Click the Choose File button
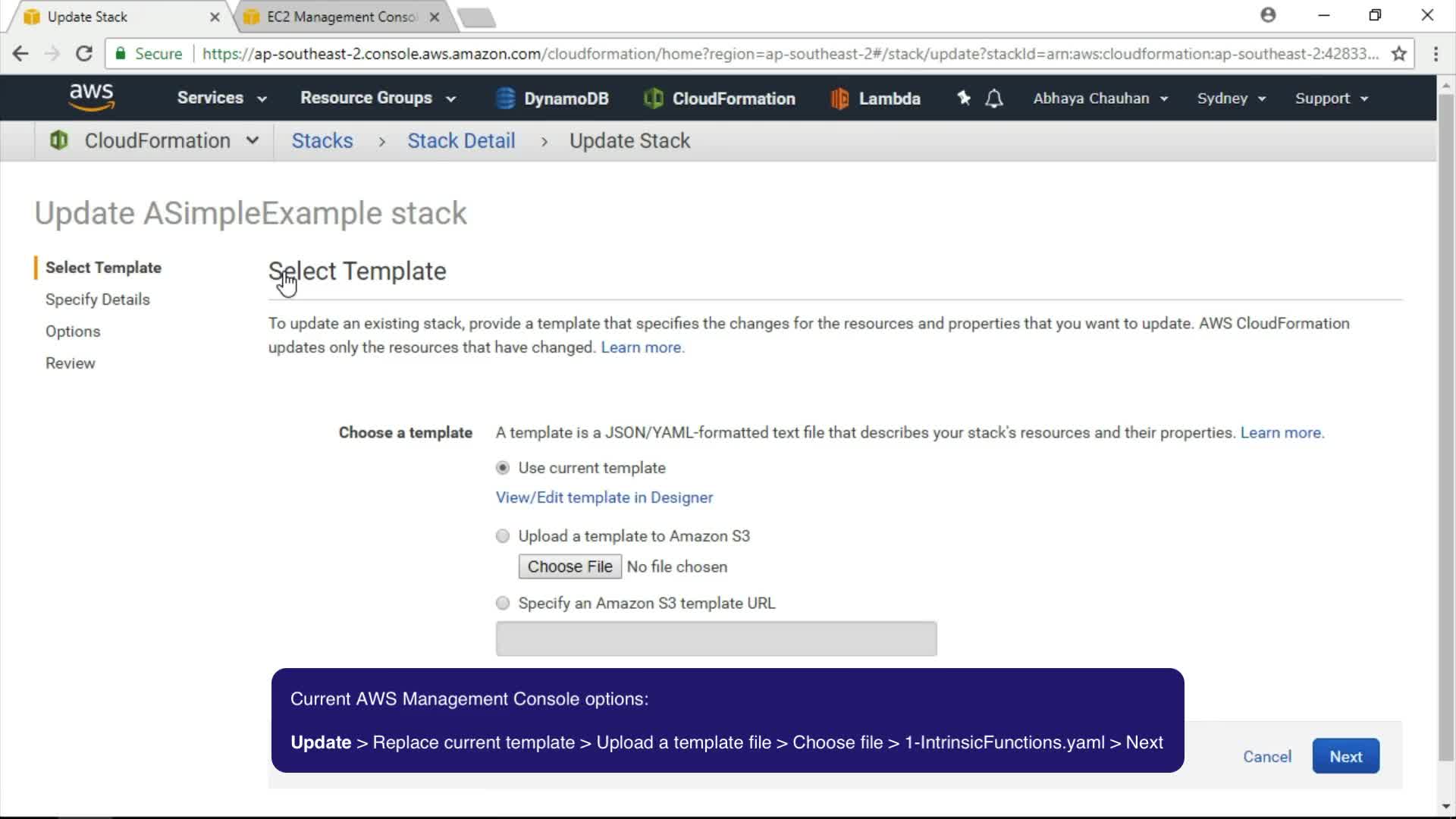 (x=570, y=566)
